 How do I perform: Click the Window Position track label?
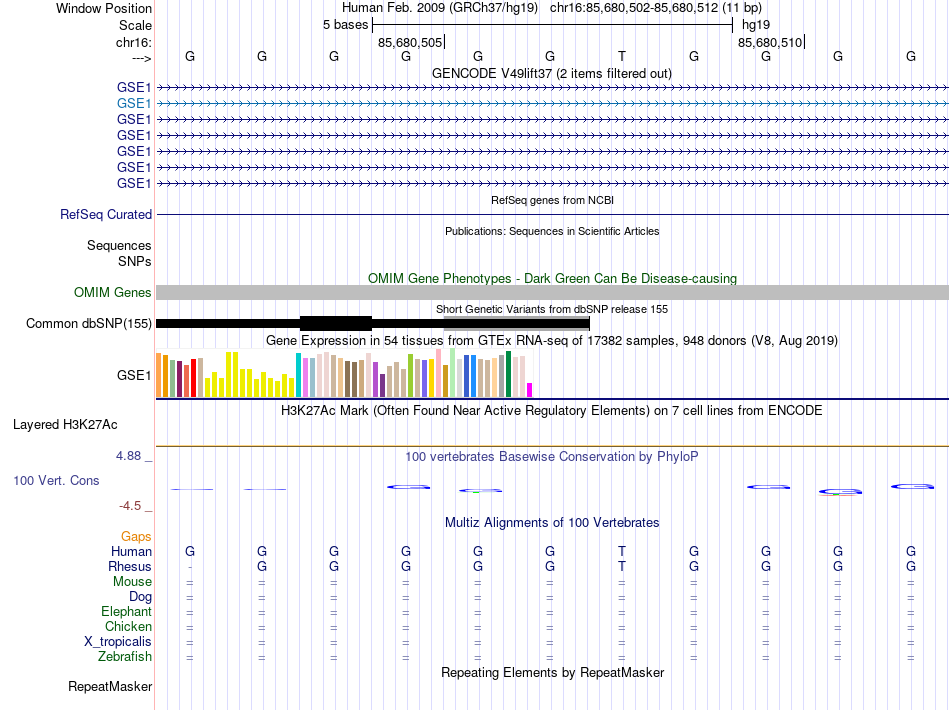coord(104,8)
